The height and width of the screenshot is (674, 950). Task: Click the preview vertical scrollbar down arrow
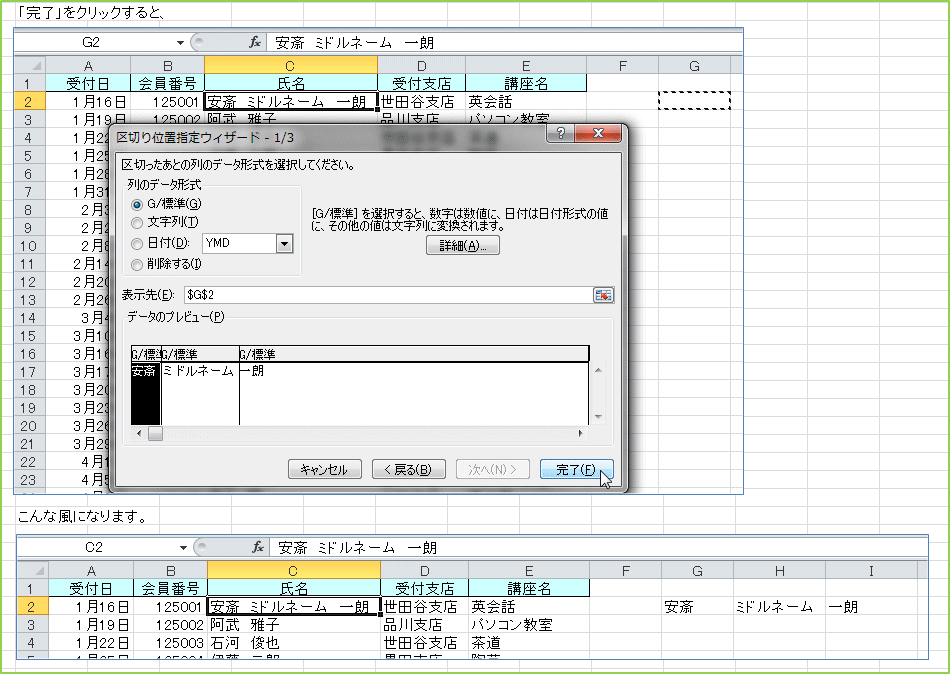(599, 417)
